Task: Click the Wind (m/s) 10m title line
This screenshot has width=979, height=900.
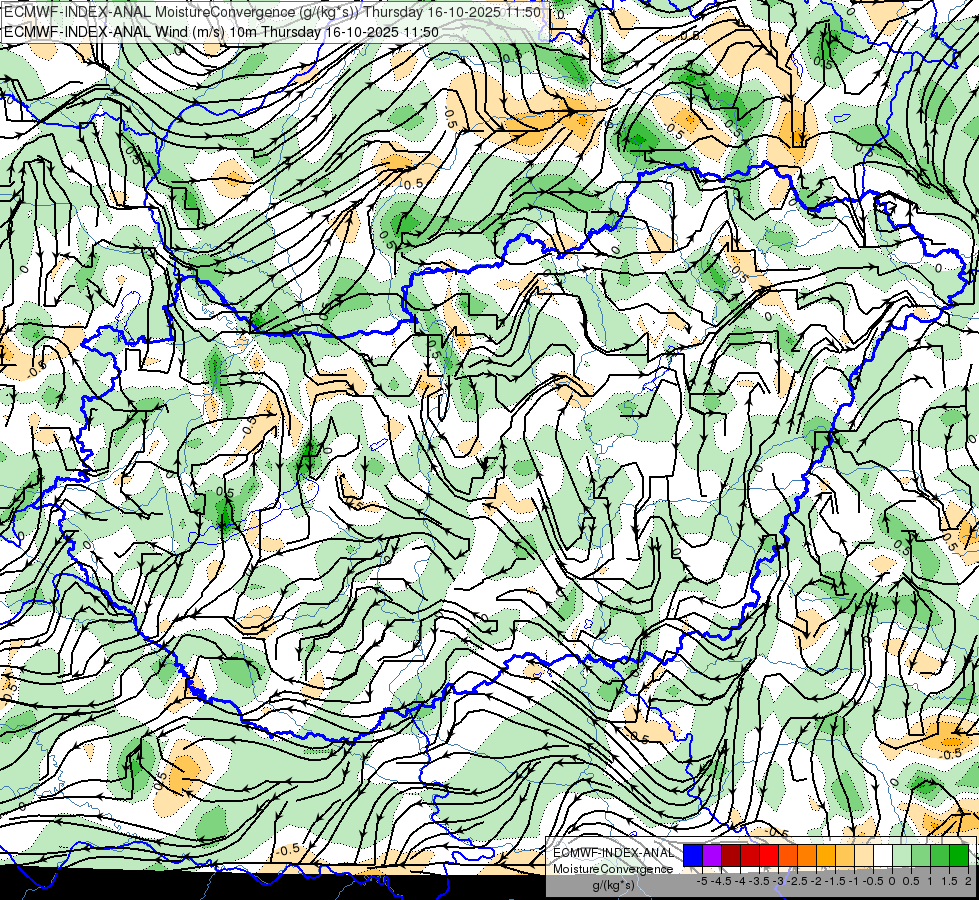Action: point(222,32)
